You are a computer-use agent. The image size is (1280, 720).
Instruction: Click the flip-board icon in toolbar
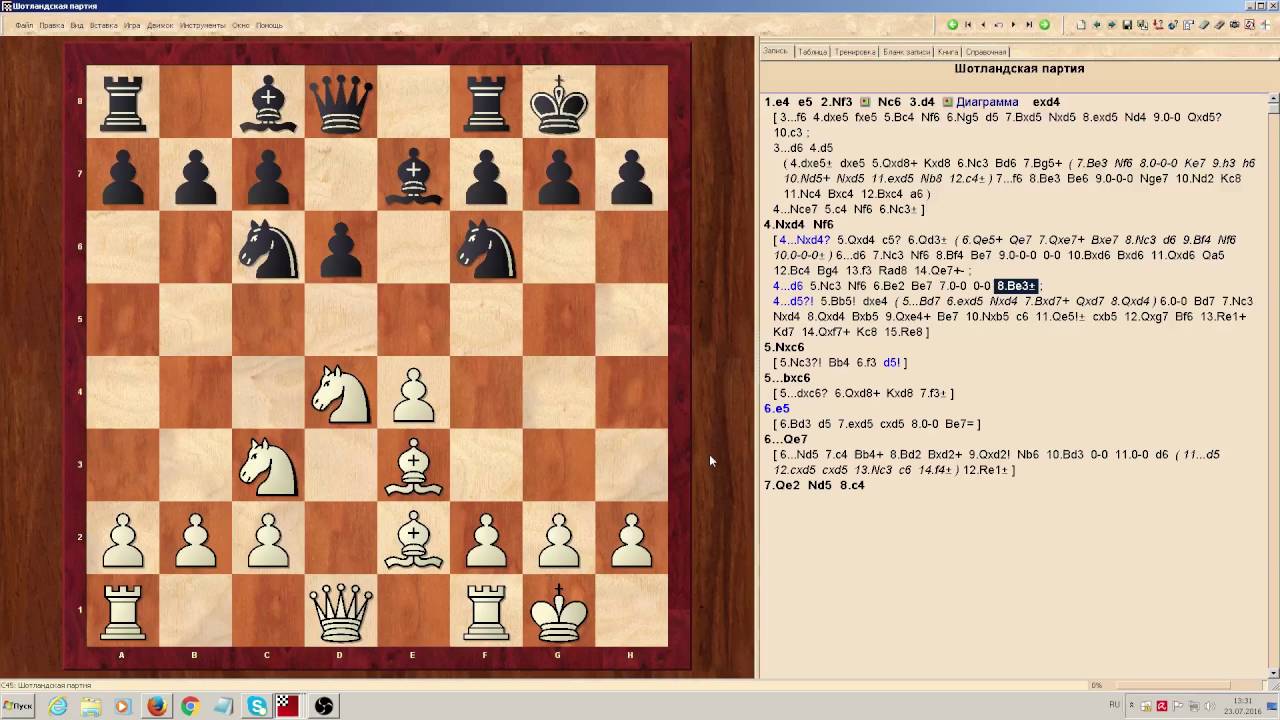[1250, 25]
